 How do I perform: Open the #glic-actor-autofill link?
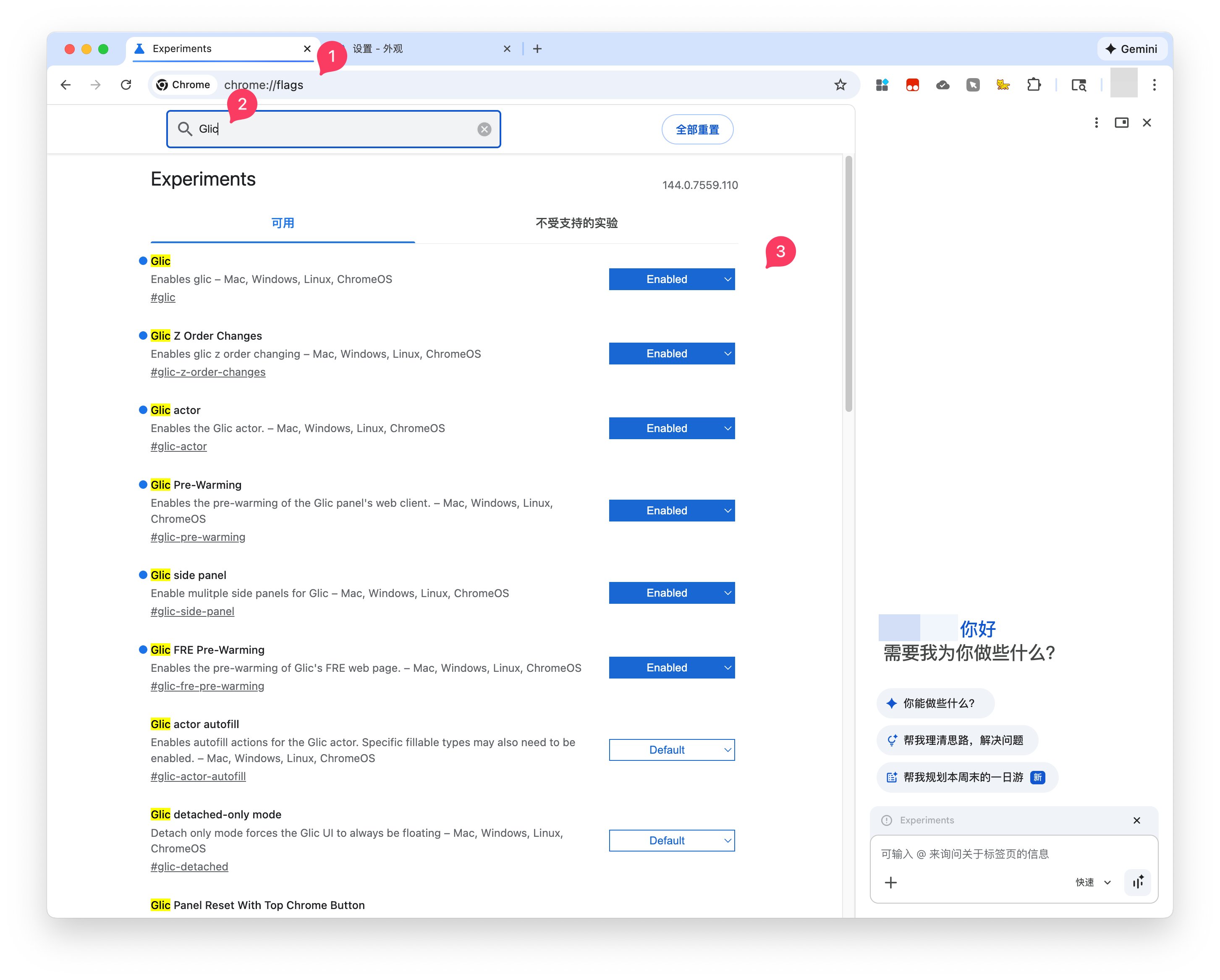(198, 777)
